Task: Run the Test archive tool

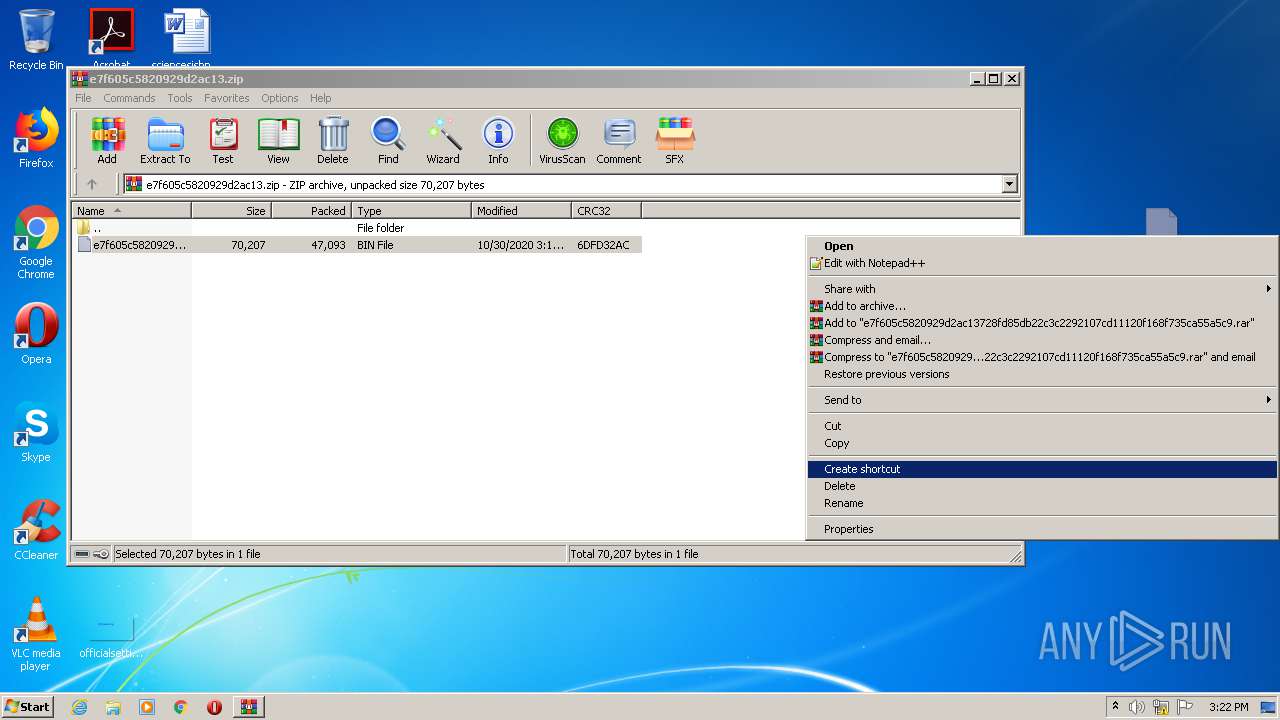Action: pos(223,141)
